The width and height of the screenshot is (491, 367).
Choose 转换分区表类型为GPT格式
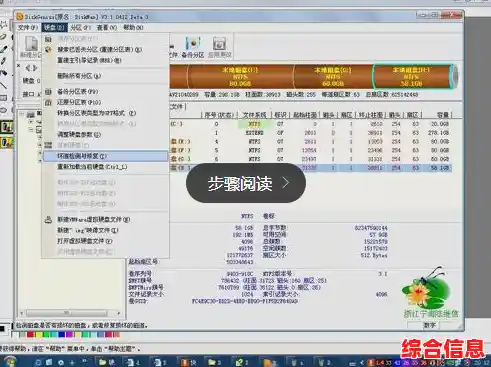pyautogui.click(x=105, y=113)
